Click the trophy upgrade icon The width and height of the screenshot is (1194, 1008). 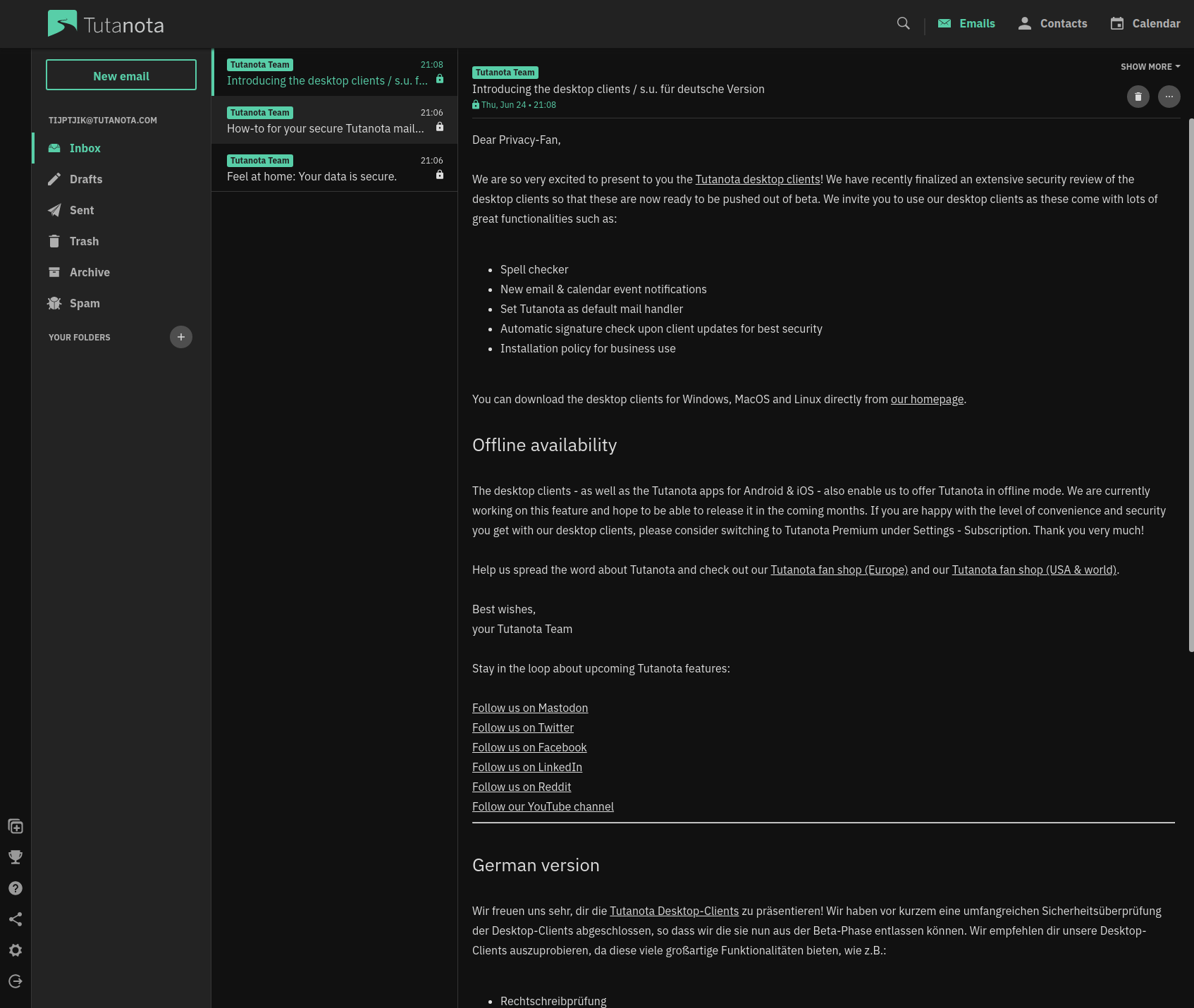pyautogui.click(x=16, y=857)
